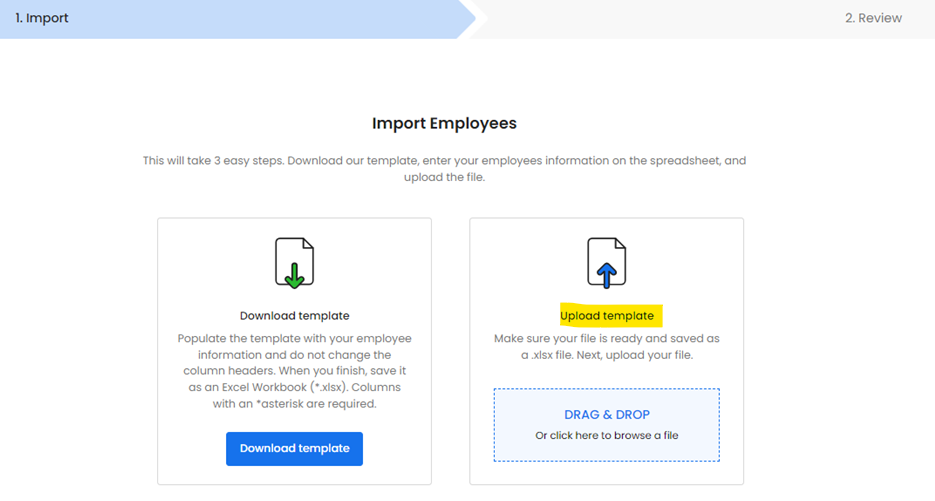
Task: Click the '3 easy steps' intro sentence
Action: click(444, 160)
